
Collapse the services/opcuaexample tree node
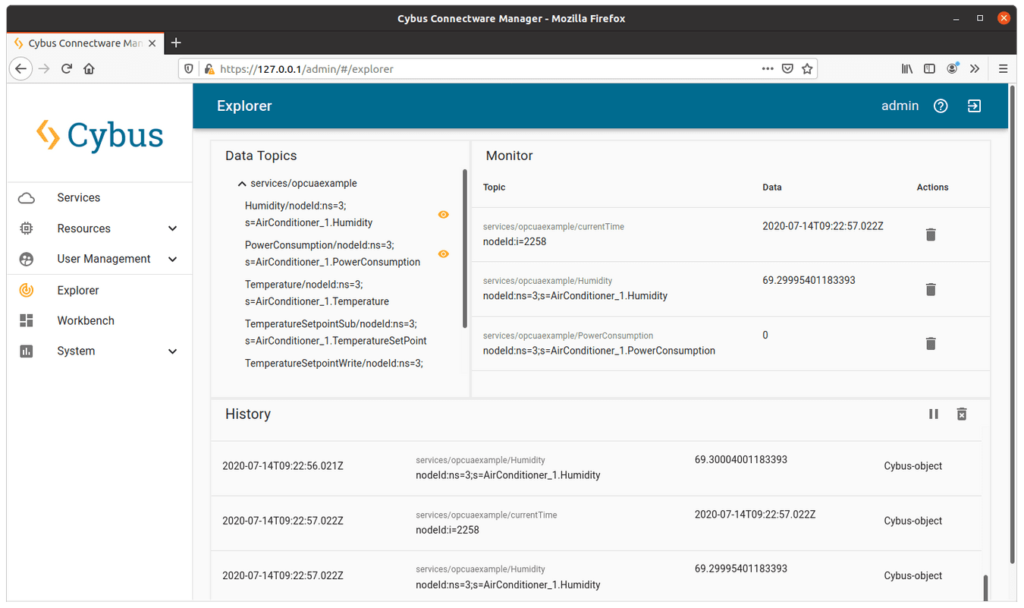click(x=242, y=184)
